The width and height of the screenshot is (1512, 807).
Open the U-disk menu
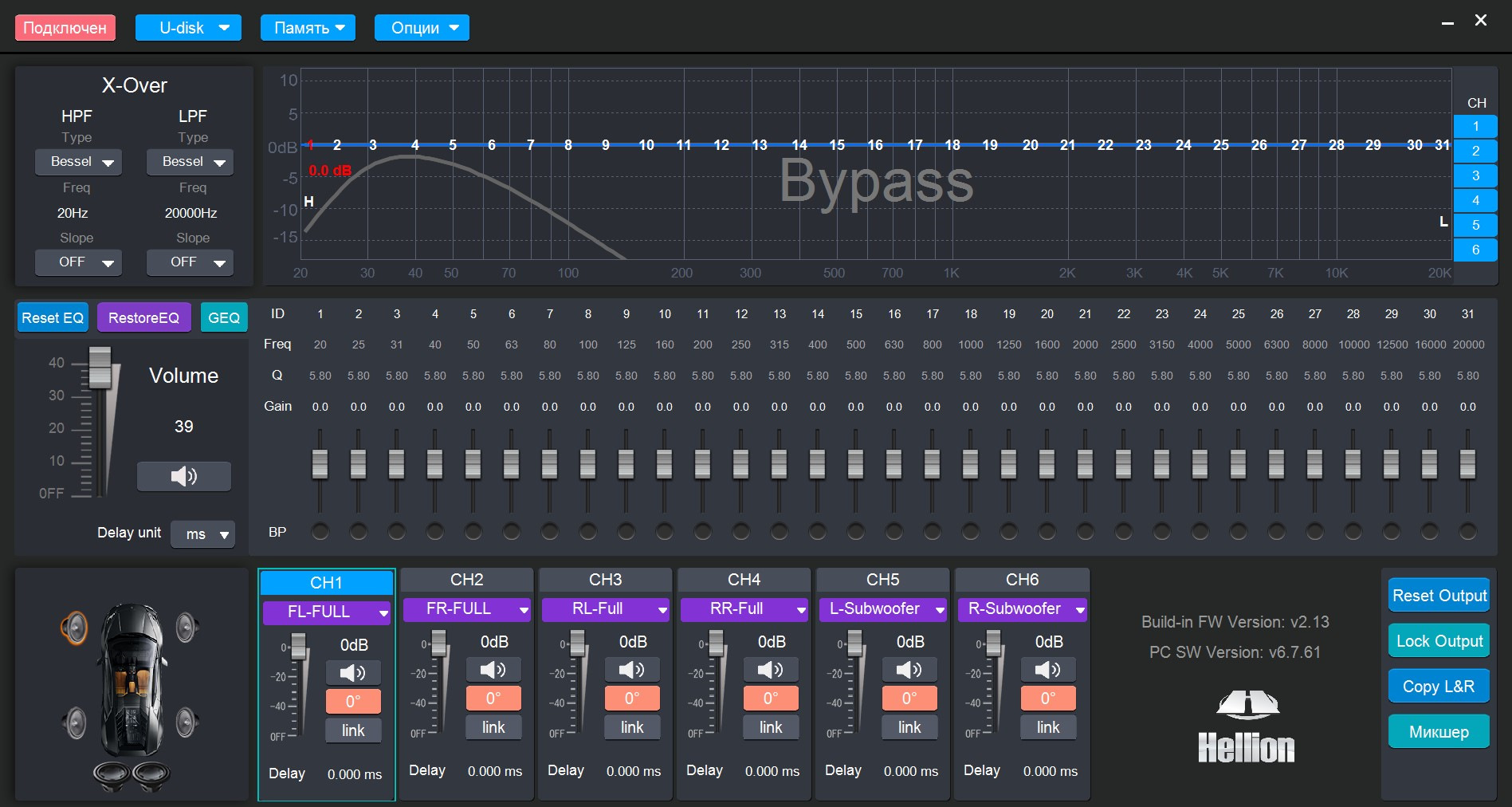(188, 28)
